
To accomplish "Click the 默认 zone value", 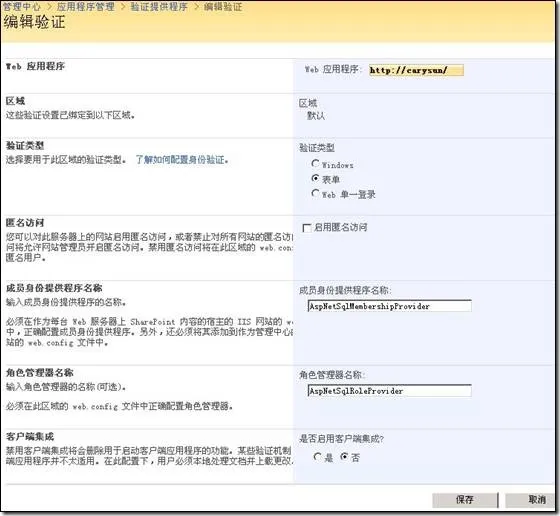I will [316, 116].
